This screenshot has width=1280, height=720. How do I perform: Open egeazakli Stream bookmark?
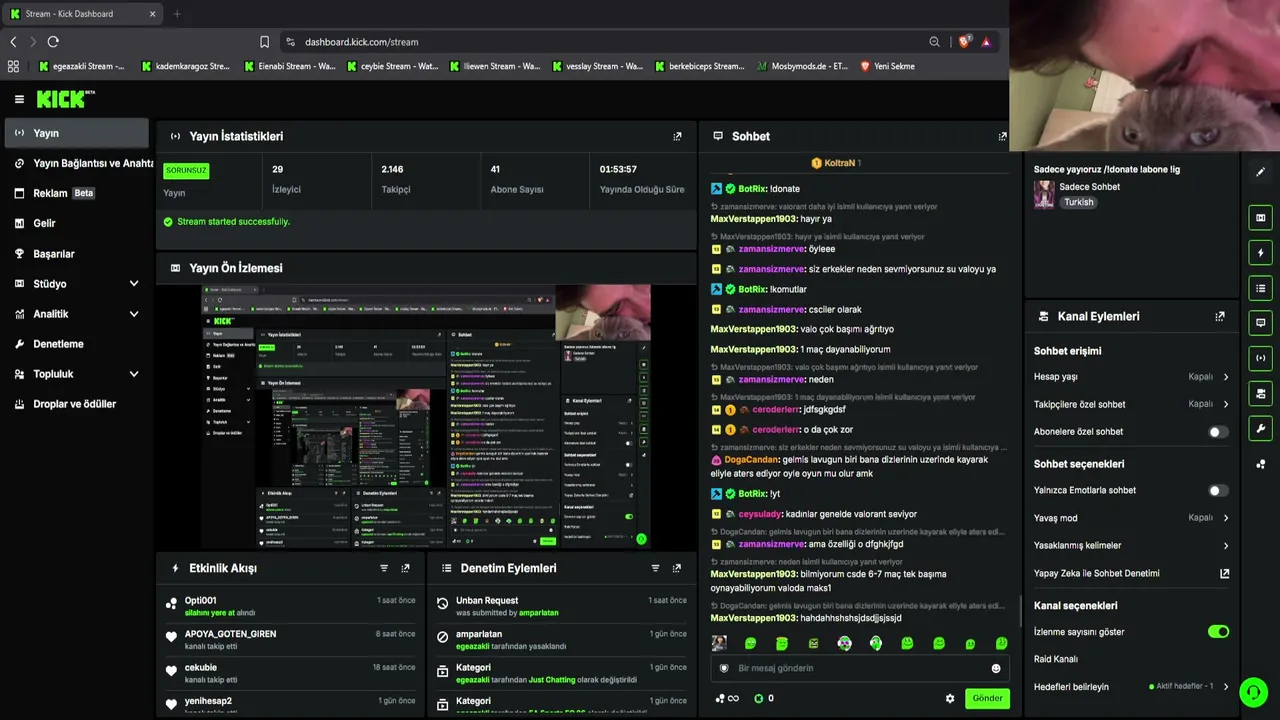pyautogui.click(x=82, y=66)
